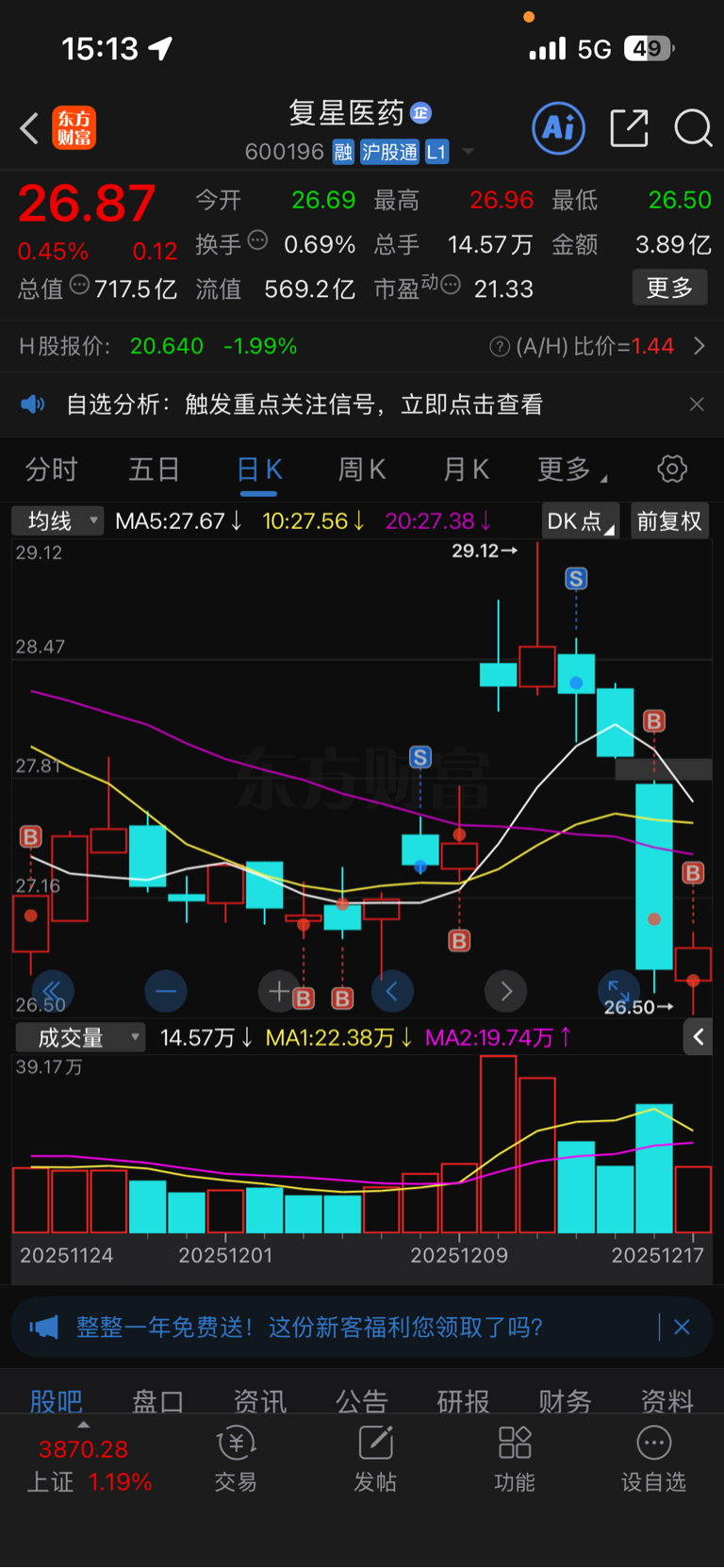Switch to the 分时 chart tab

click(51, 469)
